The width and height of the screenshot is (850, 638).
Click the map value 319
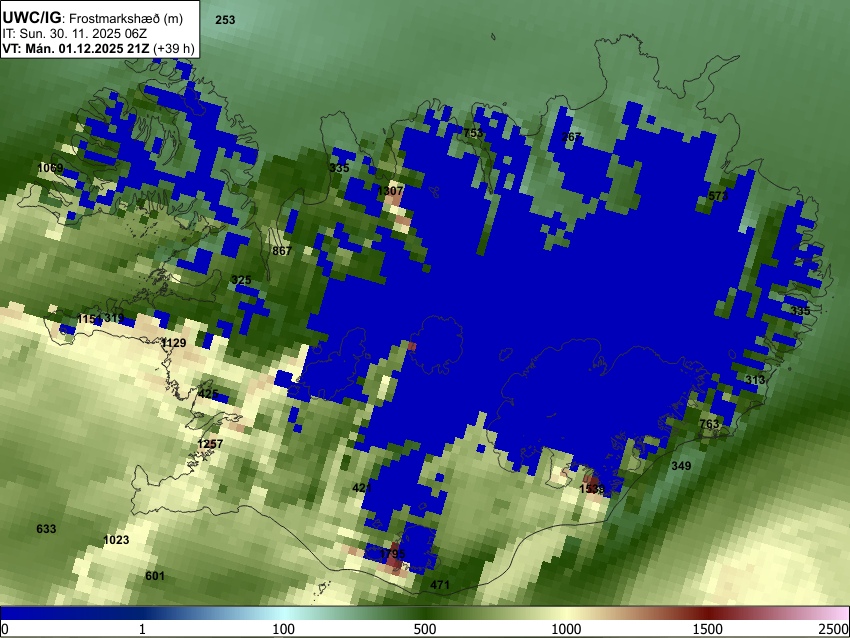[114, 318]
